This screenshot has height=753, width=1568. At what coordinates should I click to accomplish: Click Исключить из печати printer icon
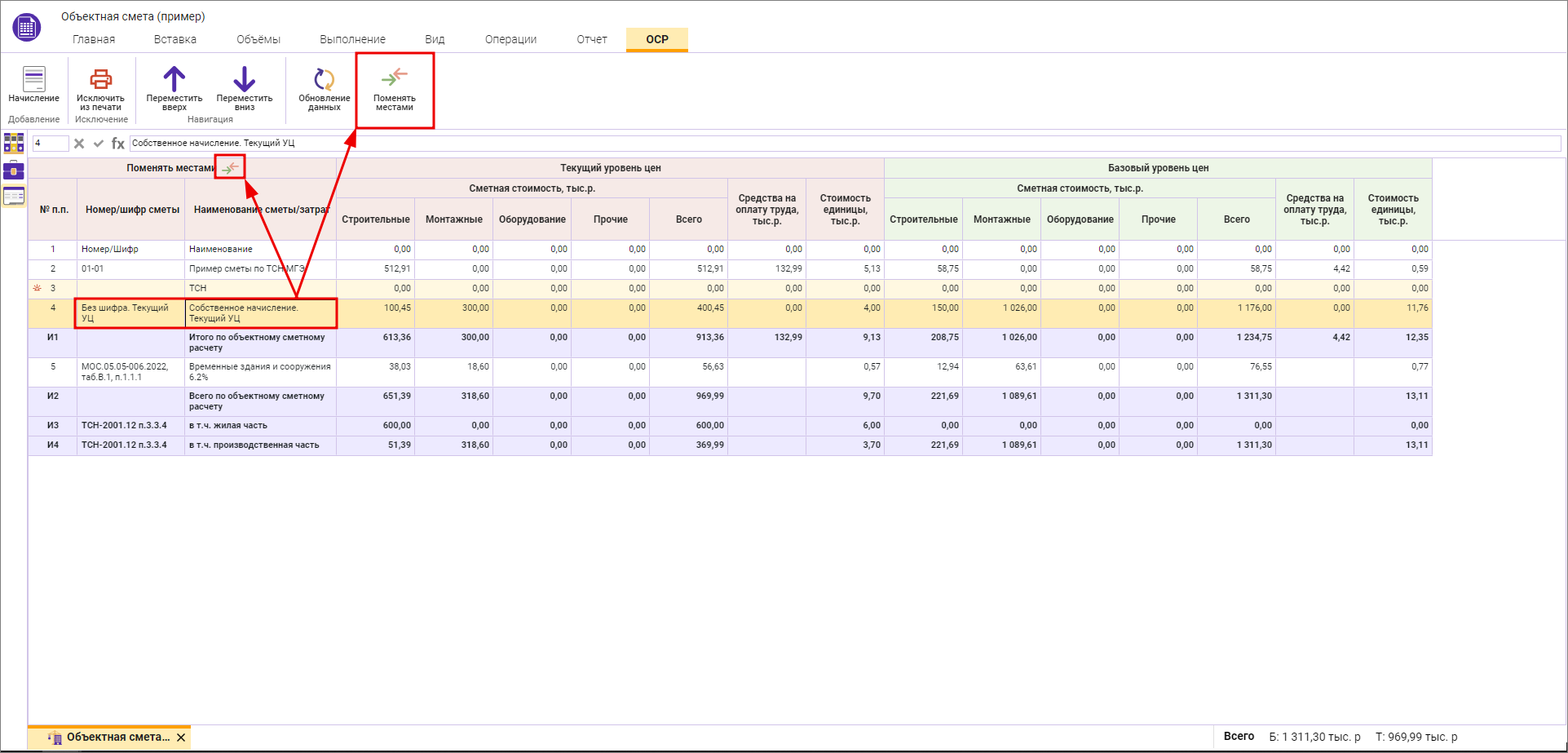pyautogui.click(x=100, y=80)
